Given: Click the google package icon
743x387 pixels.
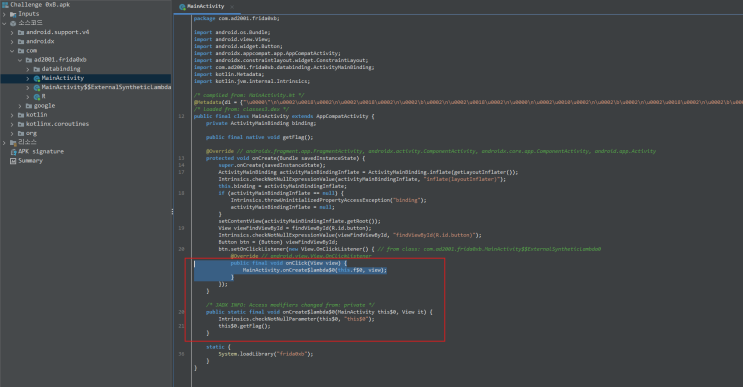Looking at the screenshot, I should (x=28, y=106).
